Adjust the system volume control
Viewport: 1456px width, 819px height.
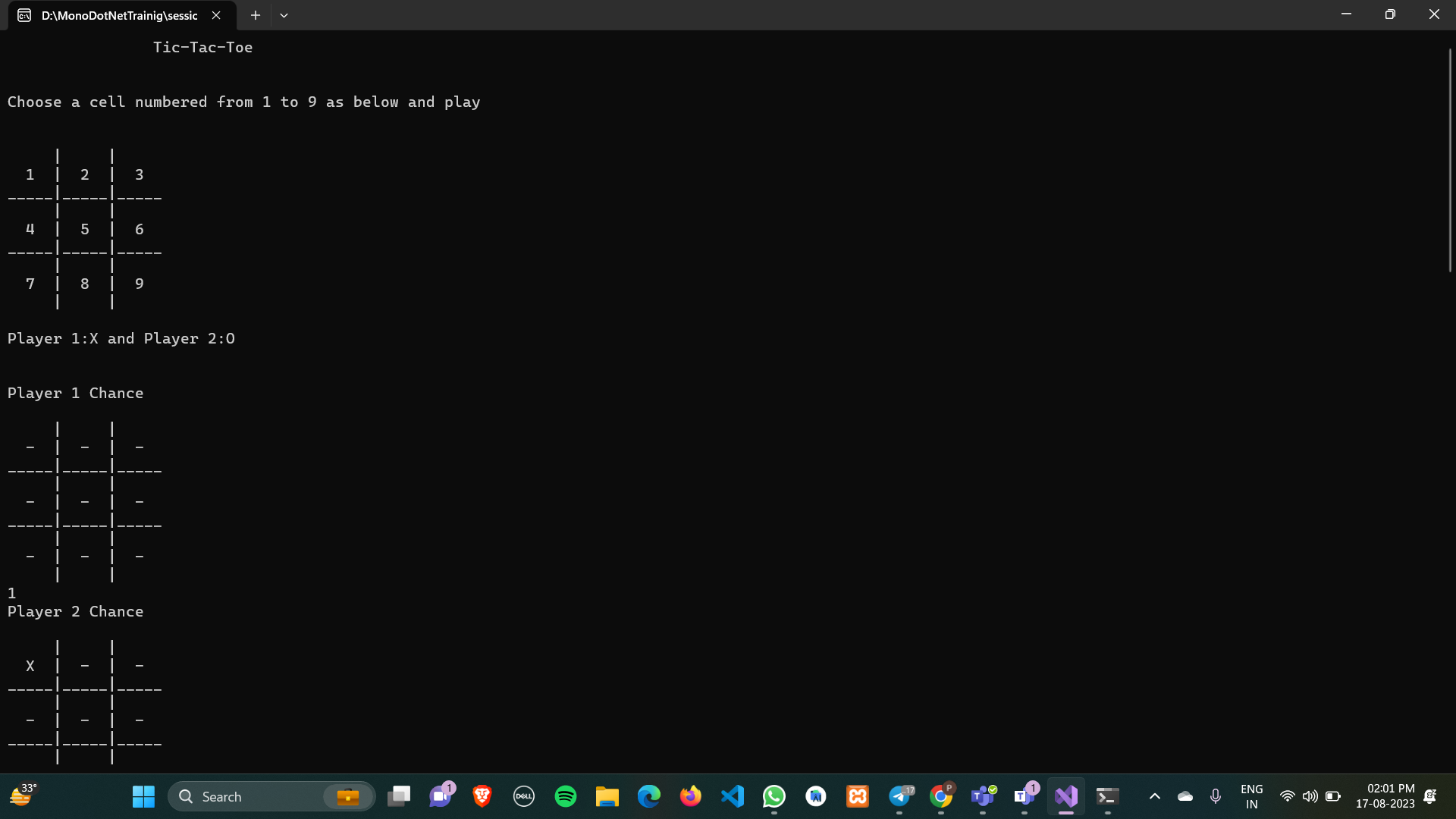click(1310, 796)
